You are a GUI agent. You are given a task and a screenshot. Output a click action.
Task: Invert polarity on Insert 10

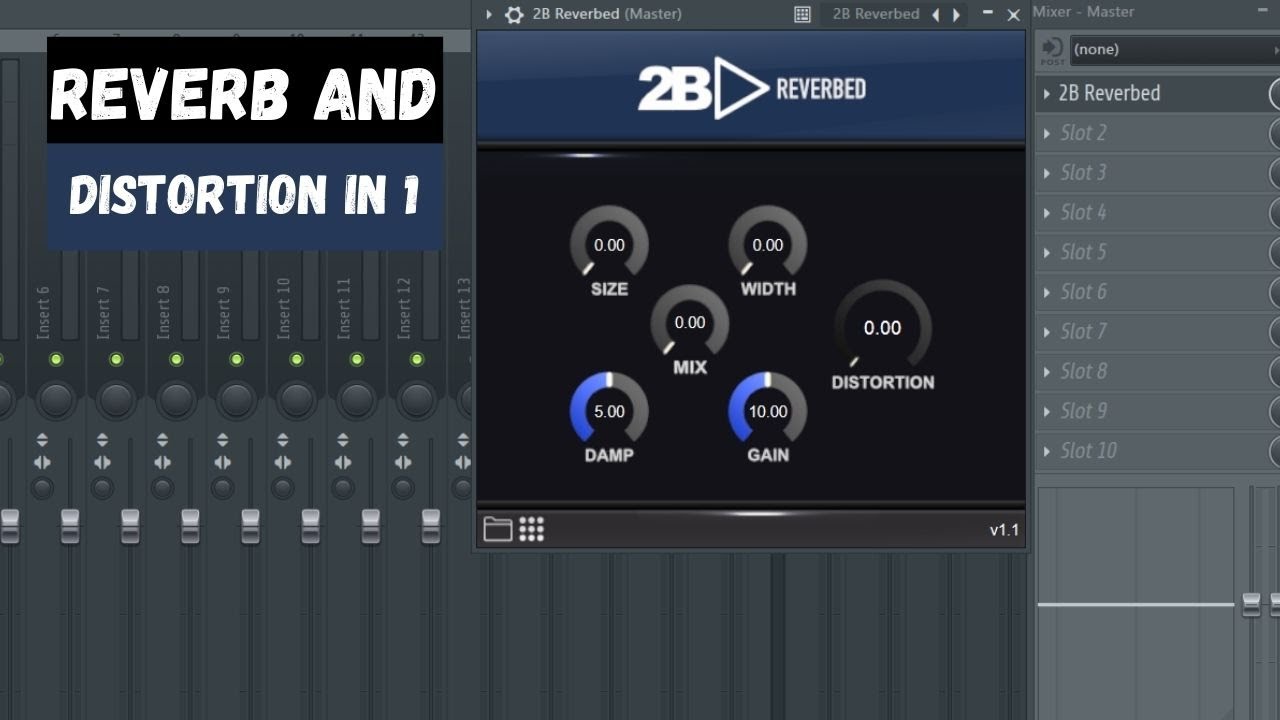point(283,439)
